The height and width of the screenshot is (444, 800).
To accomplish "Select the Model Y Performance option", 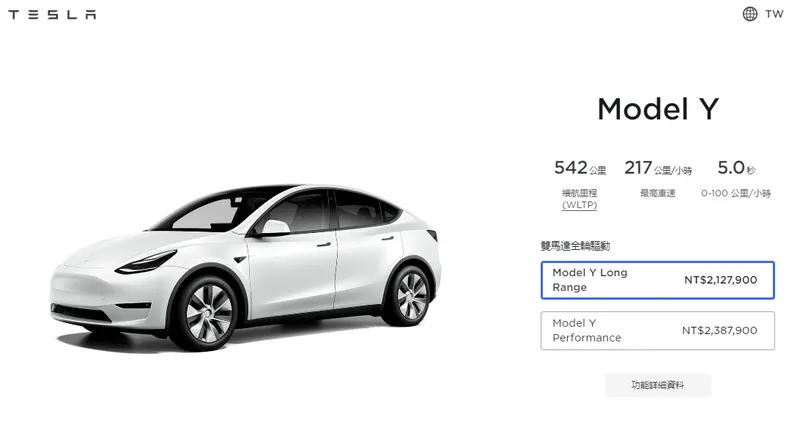I will click(657, 331).
